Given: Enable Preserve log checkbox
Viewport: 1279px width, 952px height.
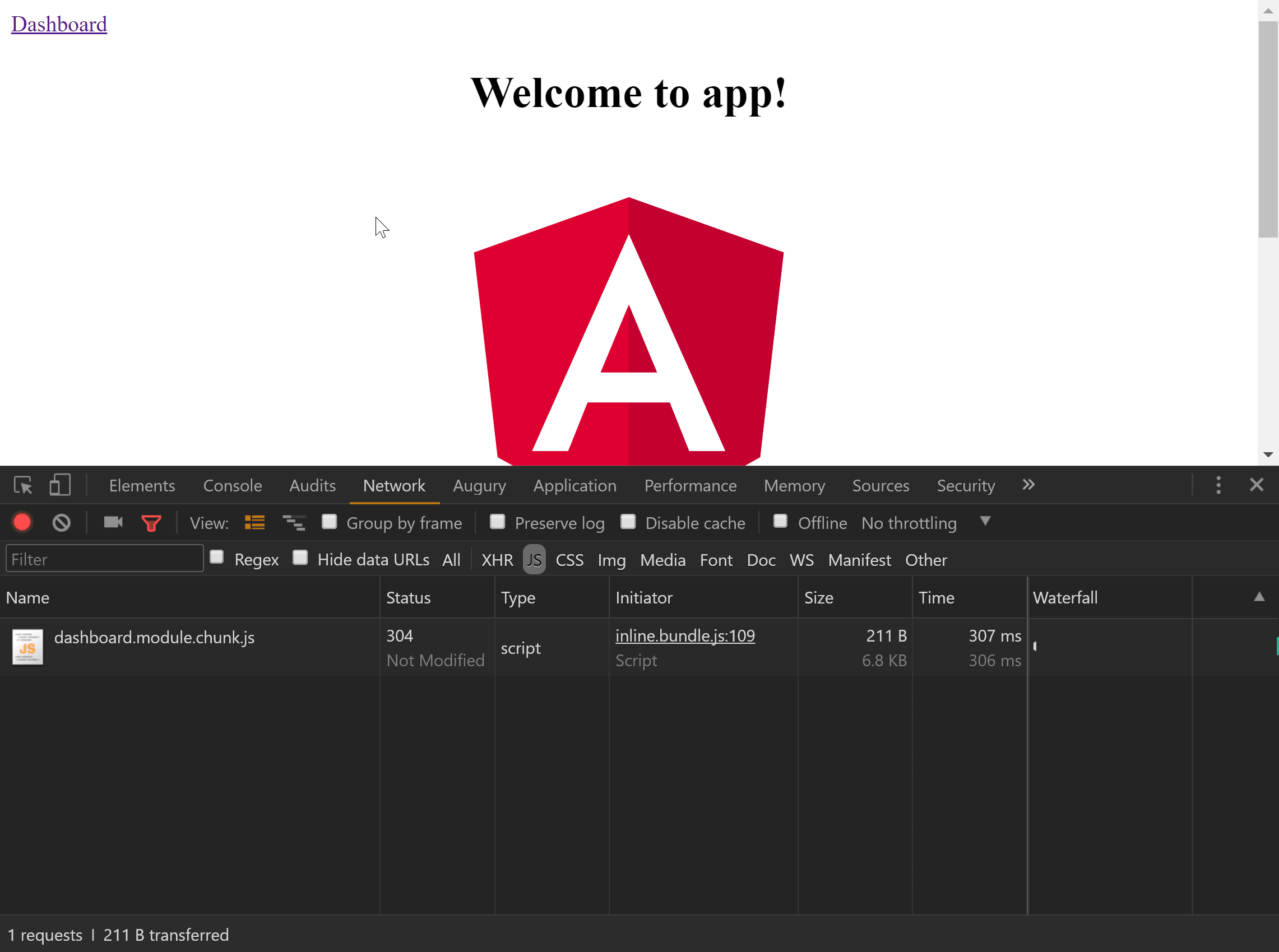Looking at the screenshot, I should (x=498, y=522).
